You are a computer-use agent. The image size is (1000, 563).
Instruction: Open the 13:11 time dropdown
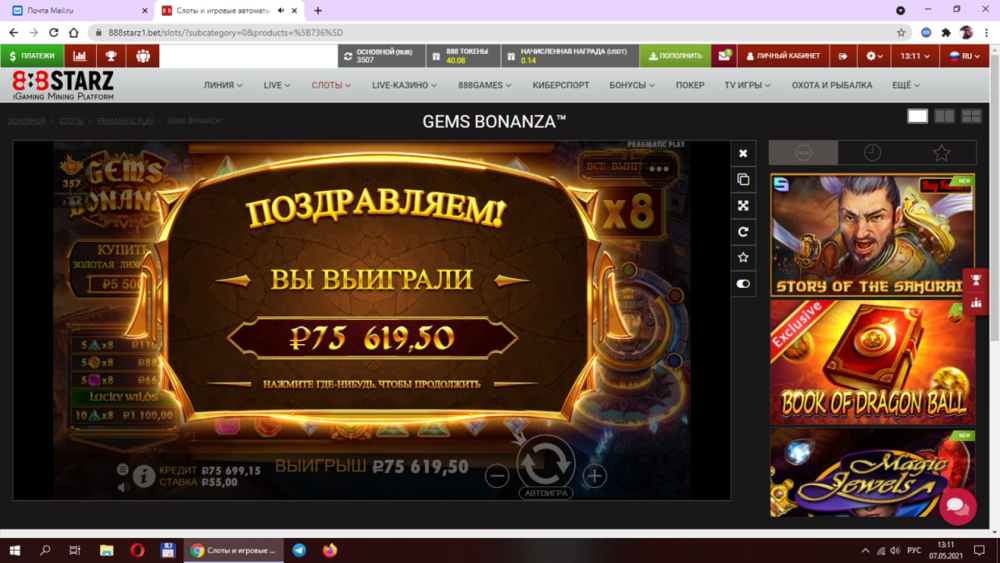[915, 56]
